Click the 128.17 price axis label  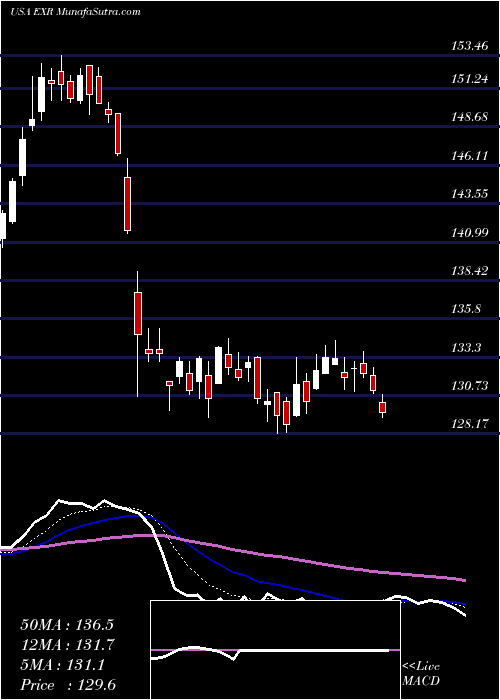[x=469, y=423]
